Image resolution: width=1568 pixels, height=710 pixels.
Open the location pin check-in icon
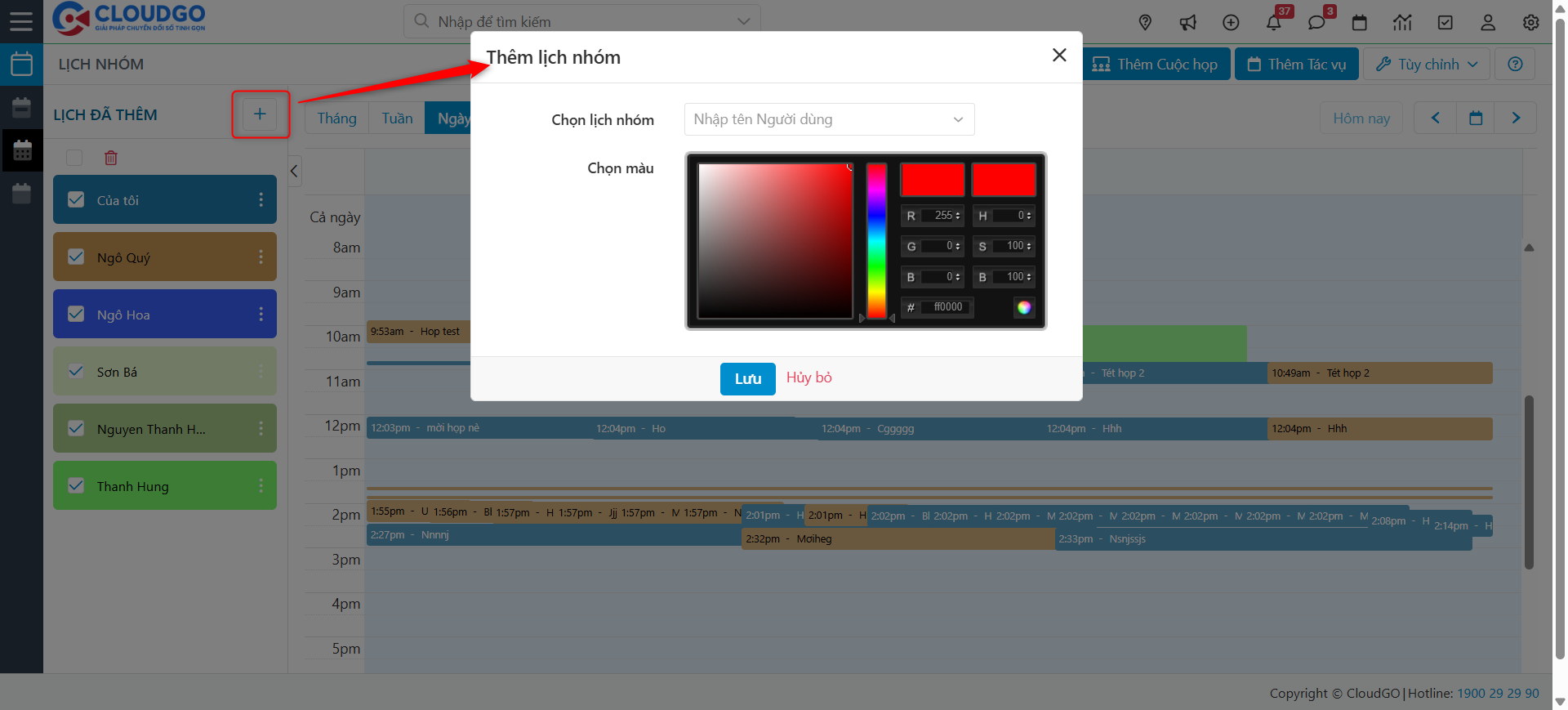[1145, 22]
